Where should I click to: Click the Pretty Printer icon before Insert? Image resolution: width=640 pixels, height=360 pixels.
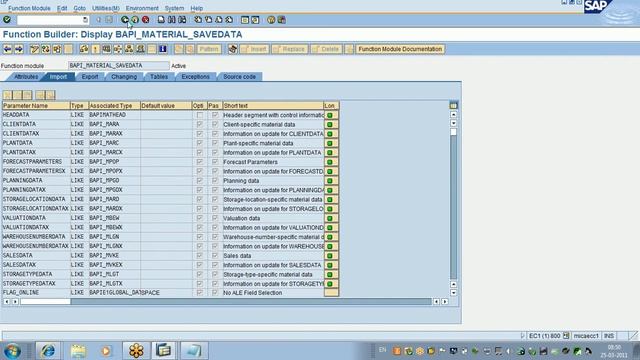click(233, 49)
